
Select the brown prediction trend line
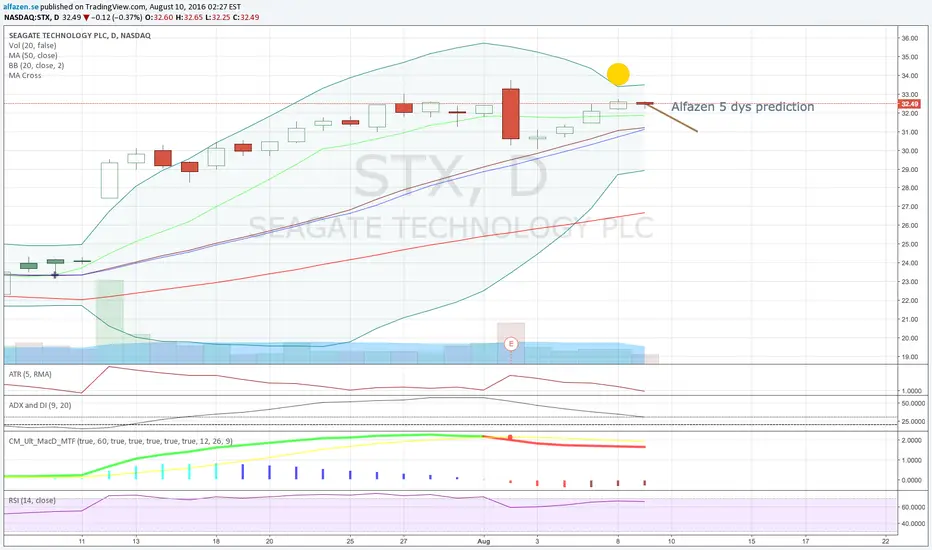673,118
